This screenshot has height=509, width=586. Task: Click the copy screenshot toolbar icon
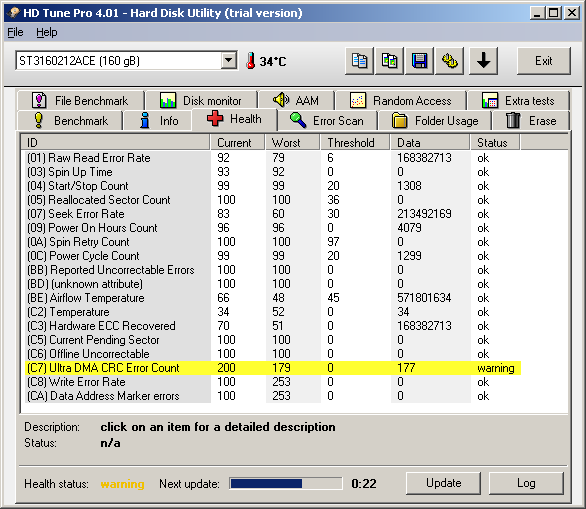click(389, 61)
